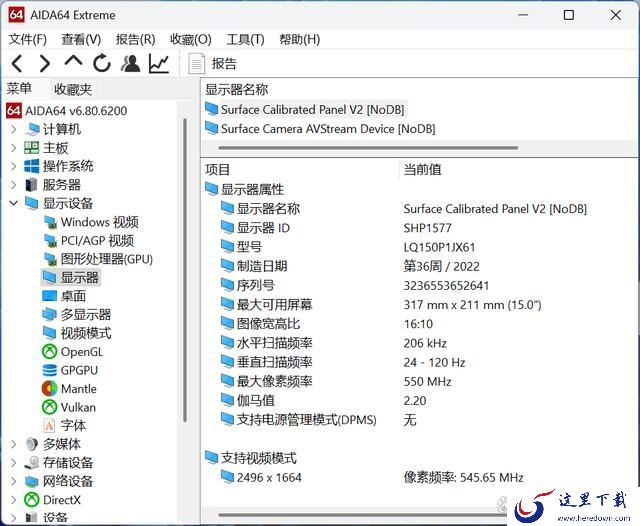Open the 报告(R) menu

coord(136,40)
